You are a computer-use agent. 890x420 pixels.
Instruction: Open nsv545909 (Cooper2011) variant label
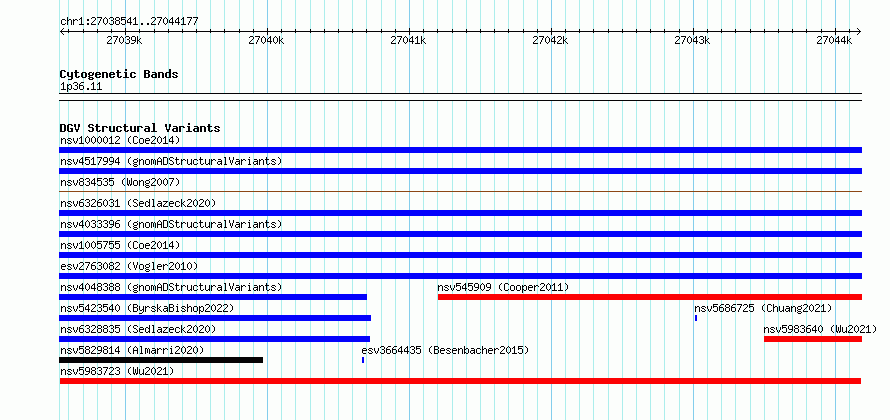click(503, 287)
